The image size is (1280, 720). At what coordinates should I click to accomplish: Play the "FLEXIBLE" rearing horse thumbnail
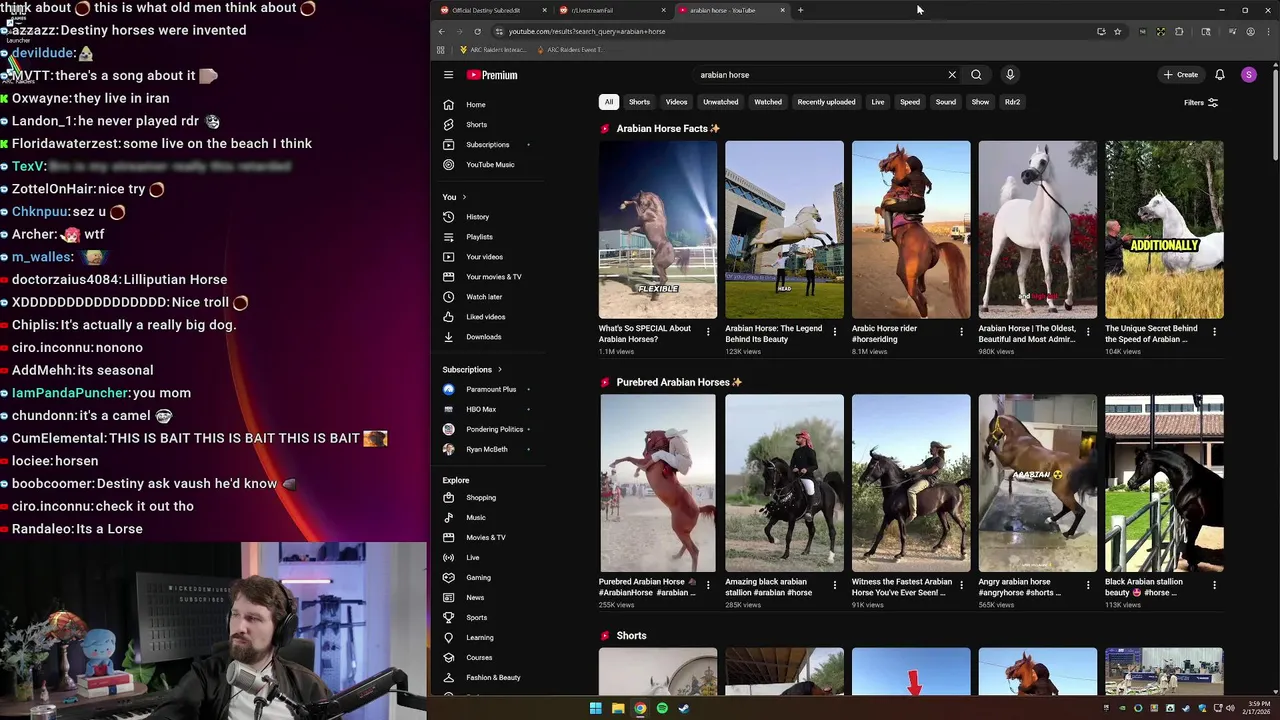(658, 230)
